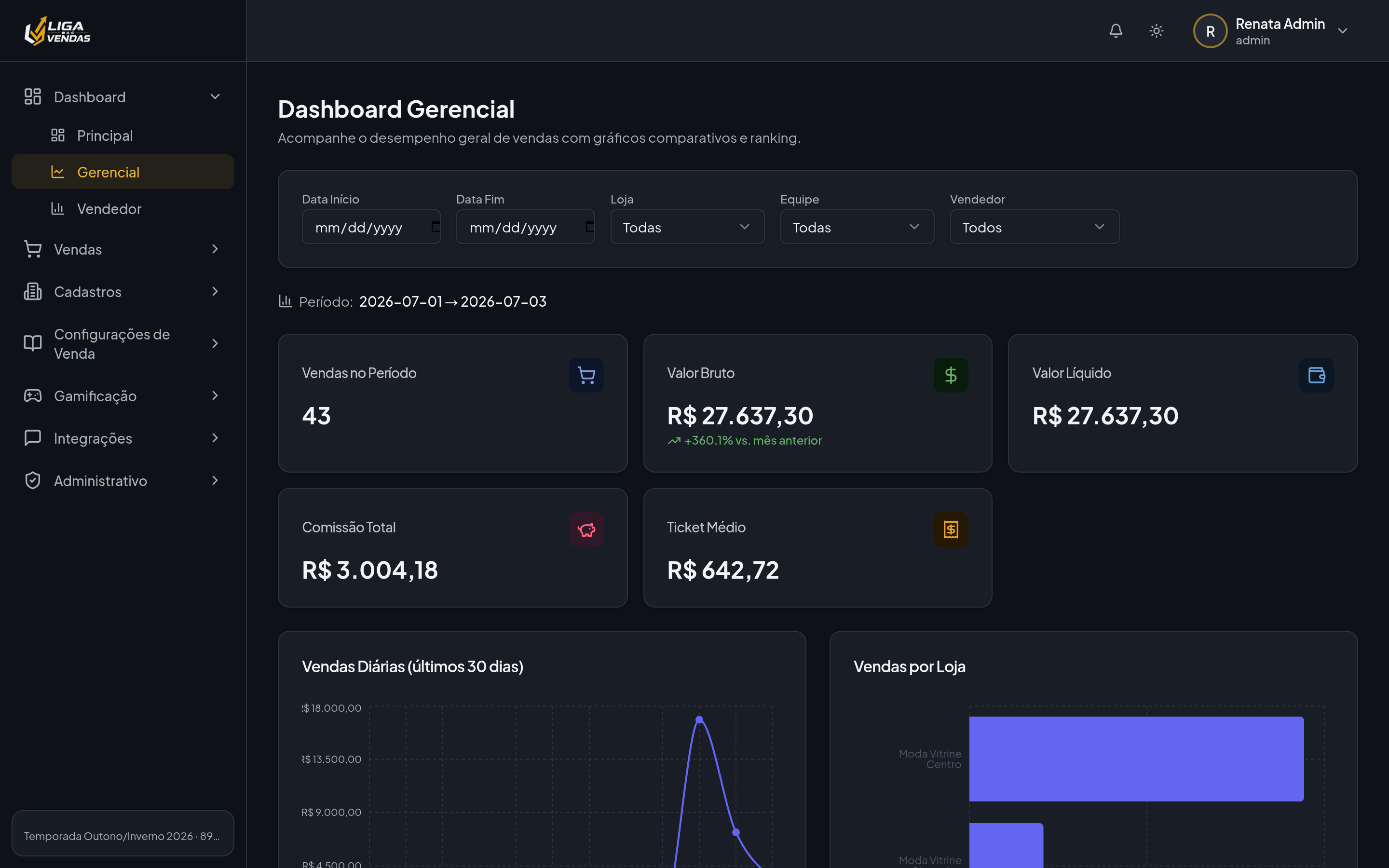Expand the Administrativo submenu chevron
The height and width of the screenshot is (868, 1389).
(x=215, y=480)
